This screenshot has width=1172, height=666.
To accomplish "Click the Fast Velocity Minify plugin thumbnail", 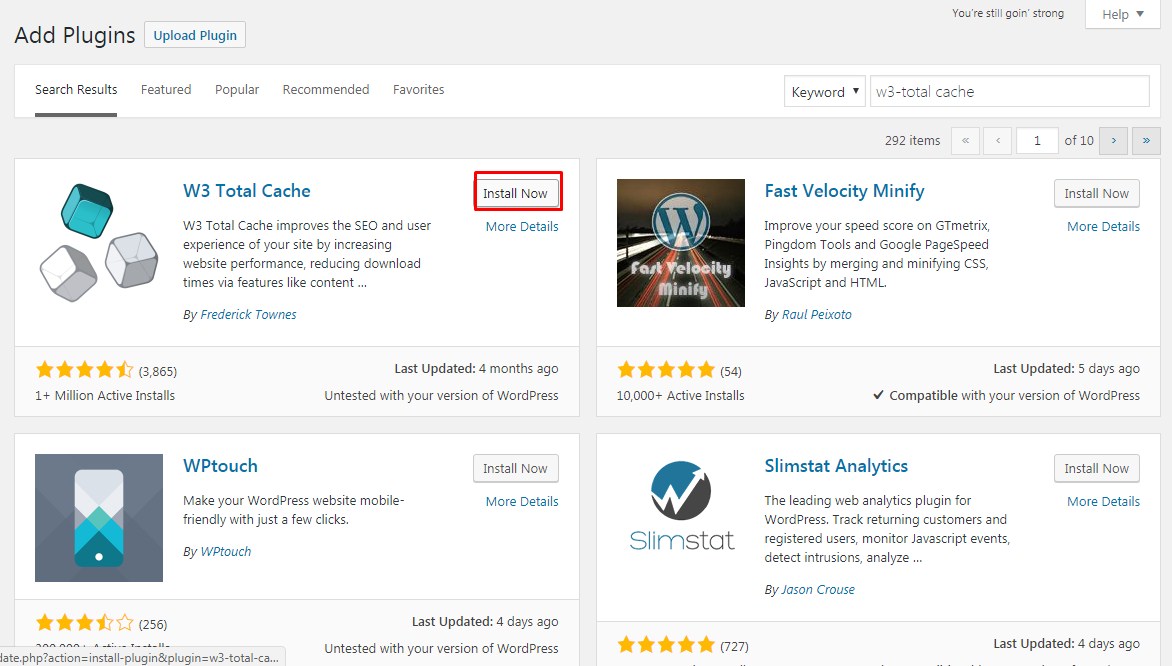I will (681, 243).
